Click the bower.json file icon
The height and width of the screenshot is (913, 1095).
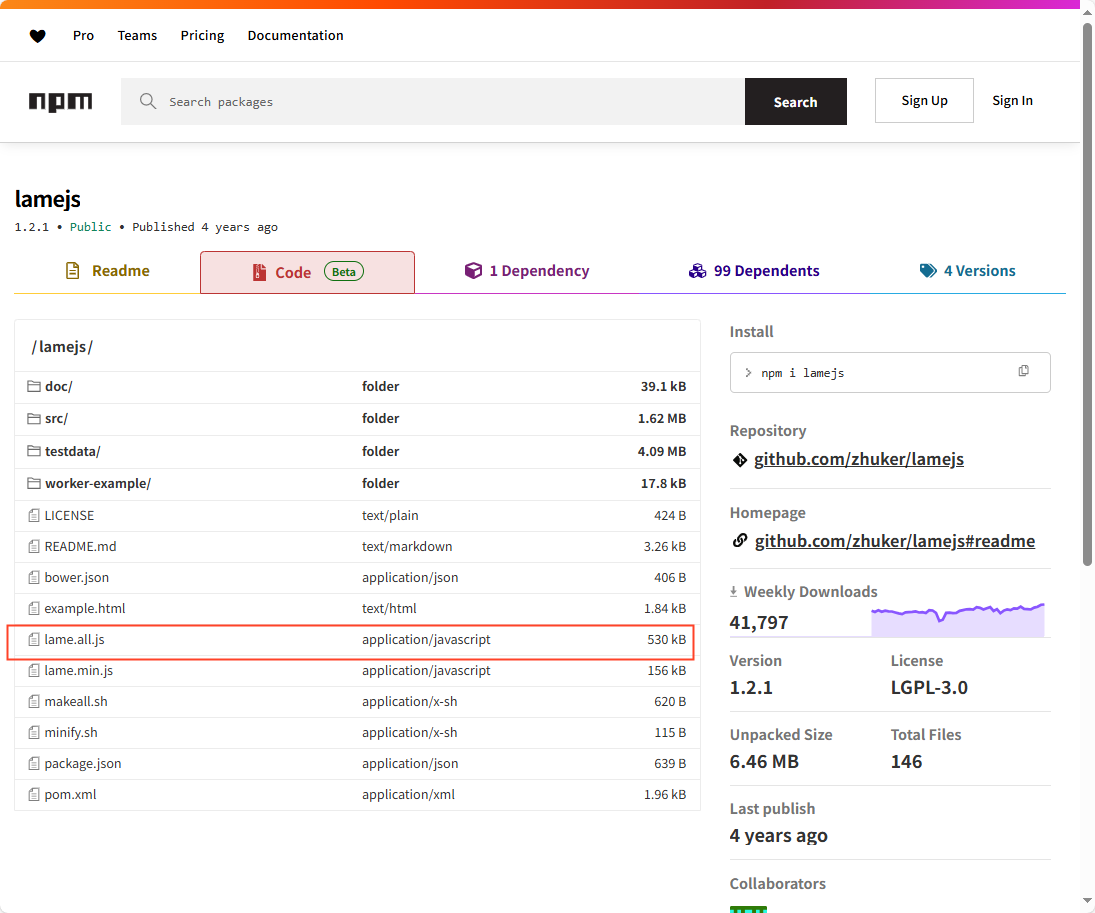point(34,578)
